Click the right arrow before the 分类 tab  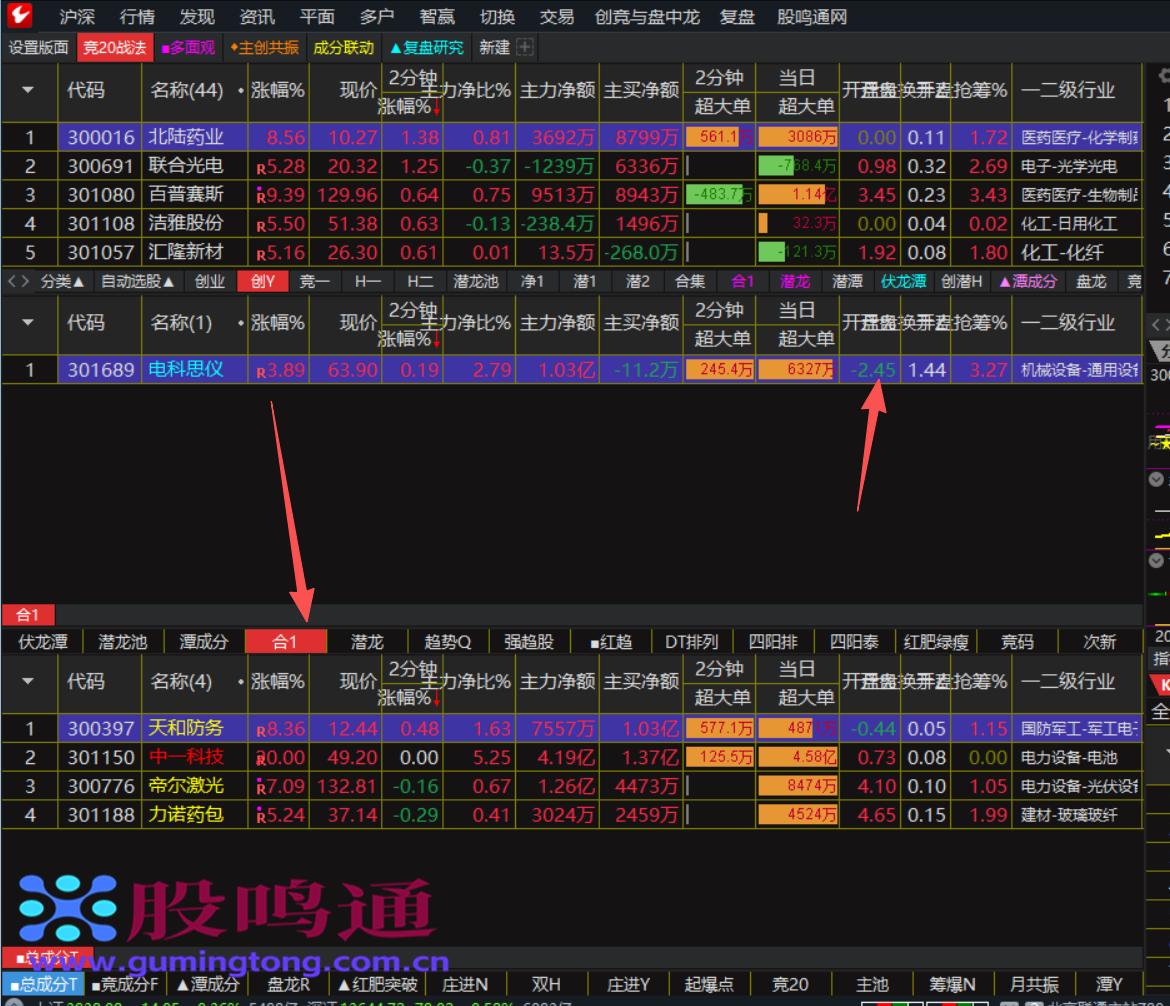point(25,281)
